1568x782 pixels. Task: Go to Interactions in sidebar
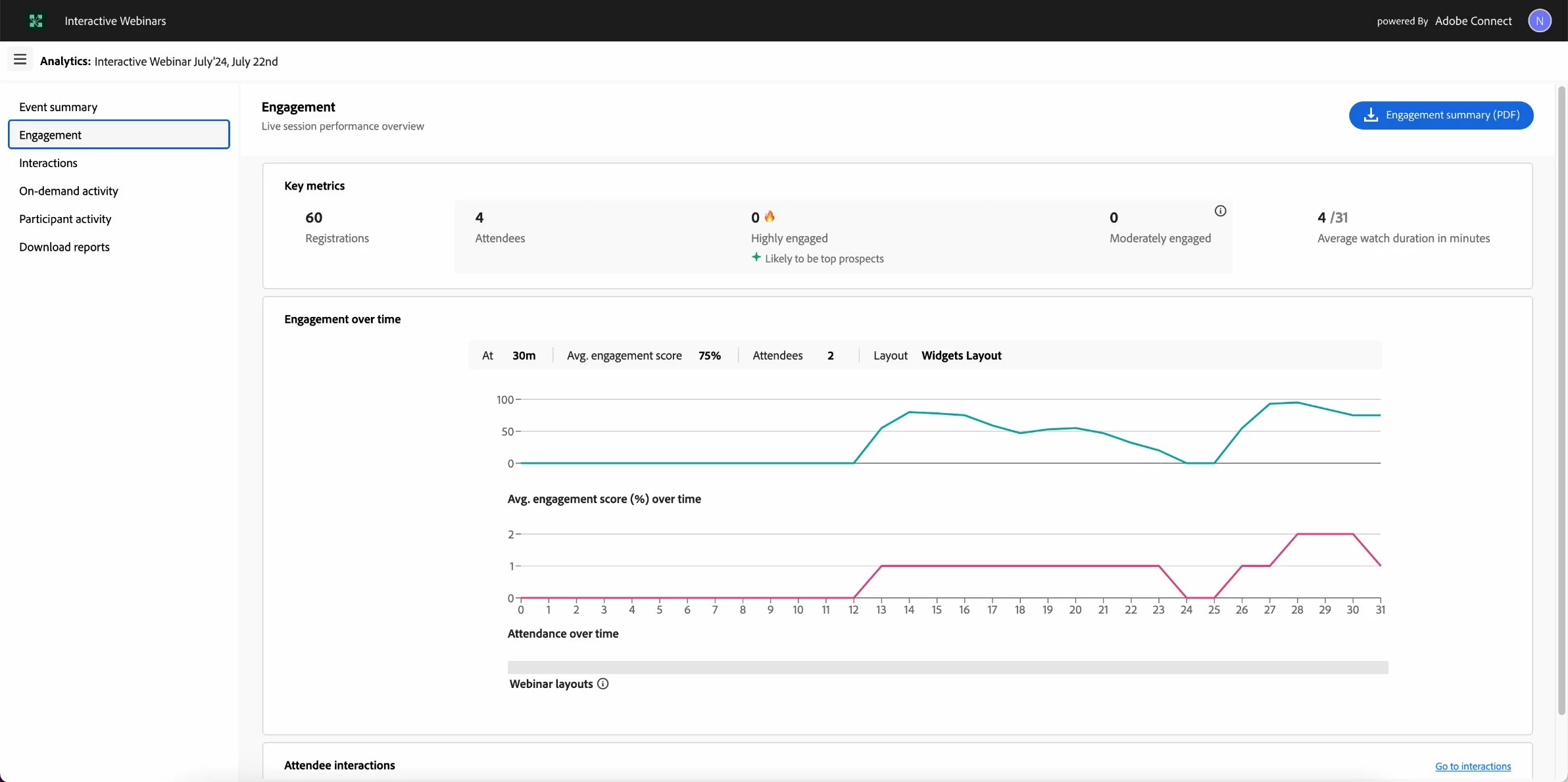pos(48,163)
